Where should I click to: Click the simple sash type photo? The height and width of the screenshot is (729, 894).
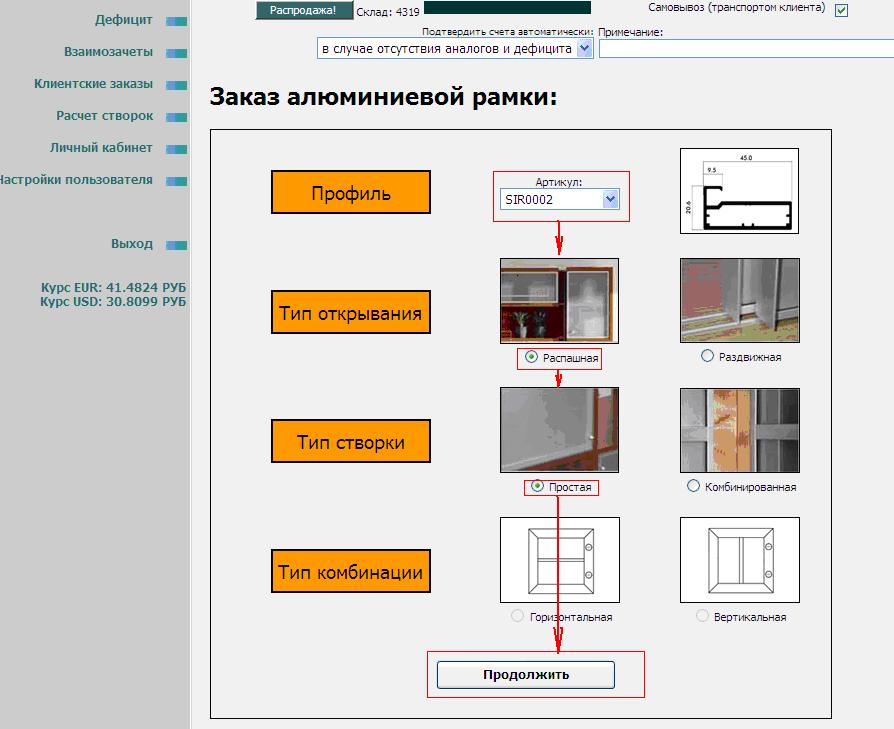[559, 429]
